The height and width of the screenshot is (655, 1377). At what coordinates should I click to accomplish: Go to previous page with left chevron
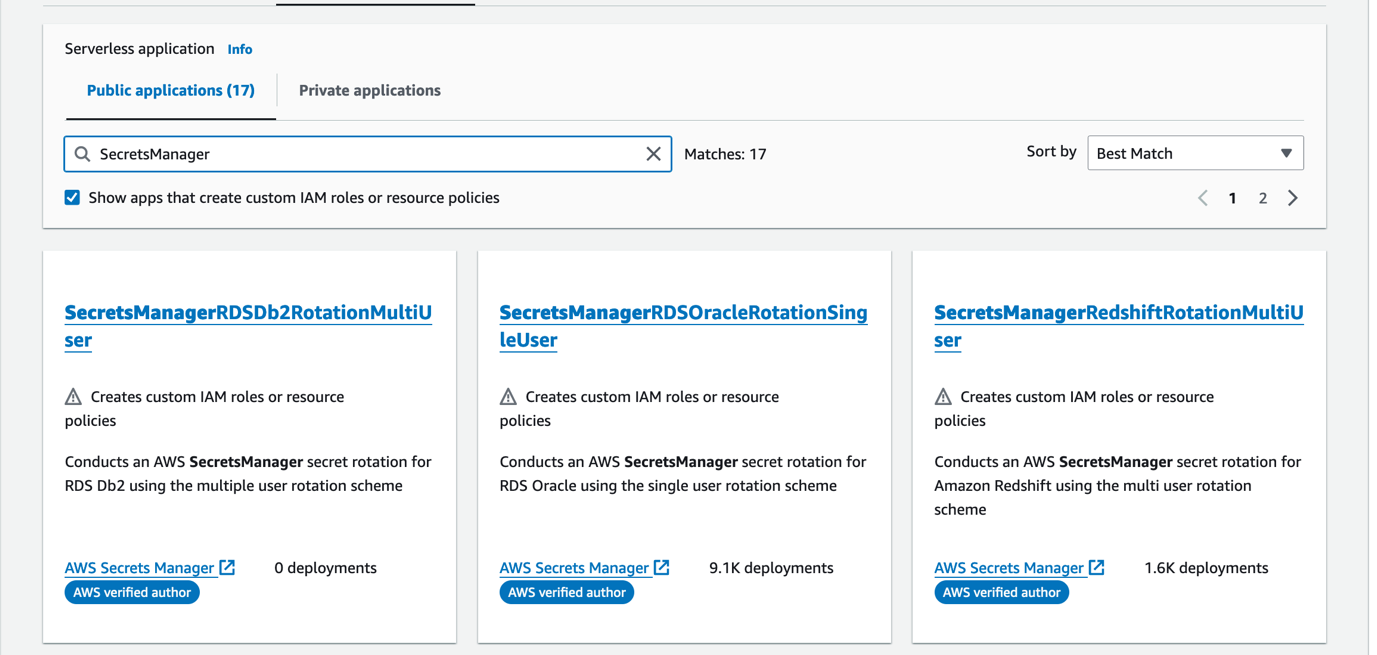click(x=1203, y=198)
